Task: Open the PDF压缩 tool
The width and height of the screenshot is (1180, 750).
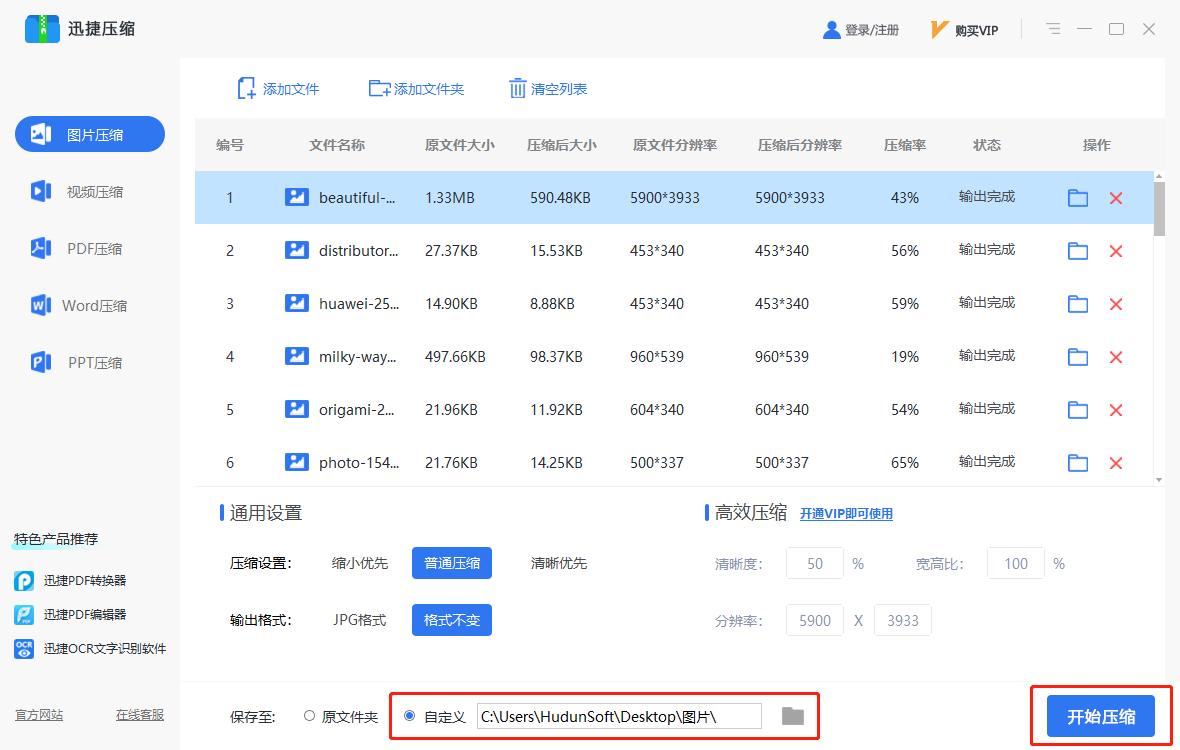Action: point(89,248)
